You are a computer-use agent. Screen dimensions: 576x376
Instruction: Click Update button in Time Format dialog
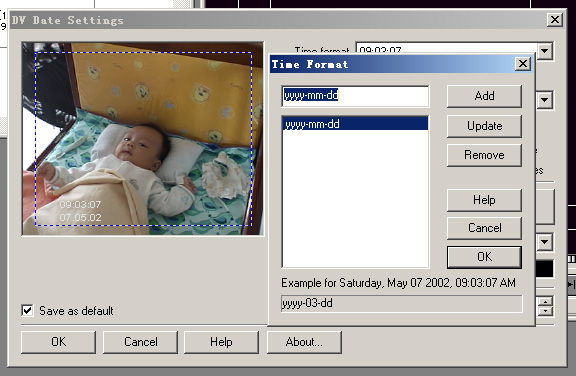point(484,126)
